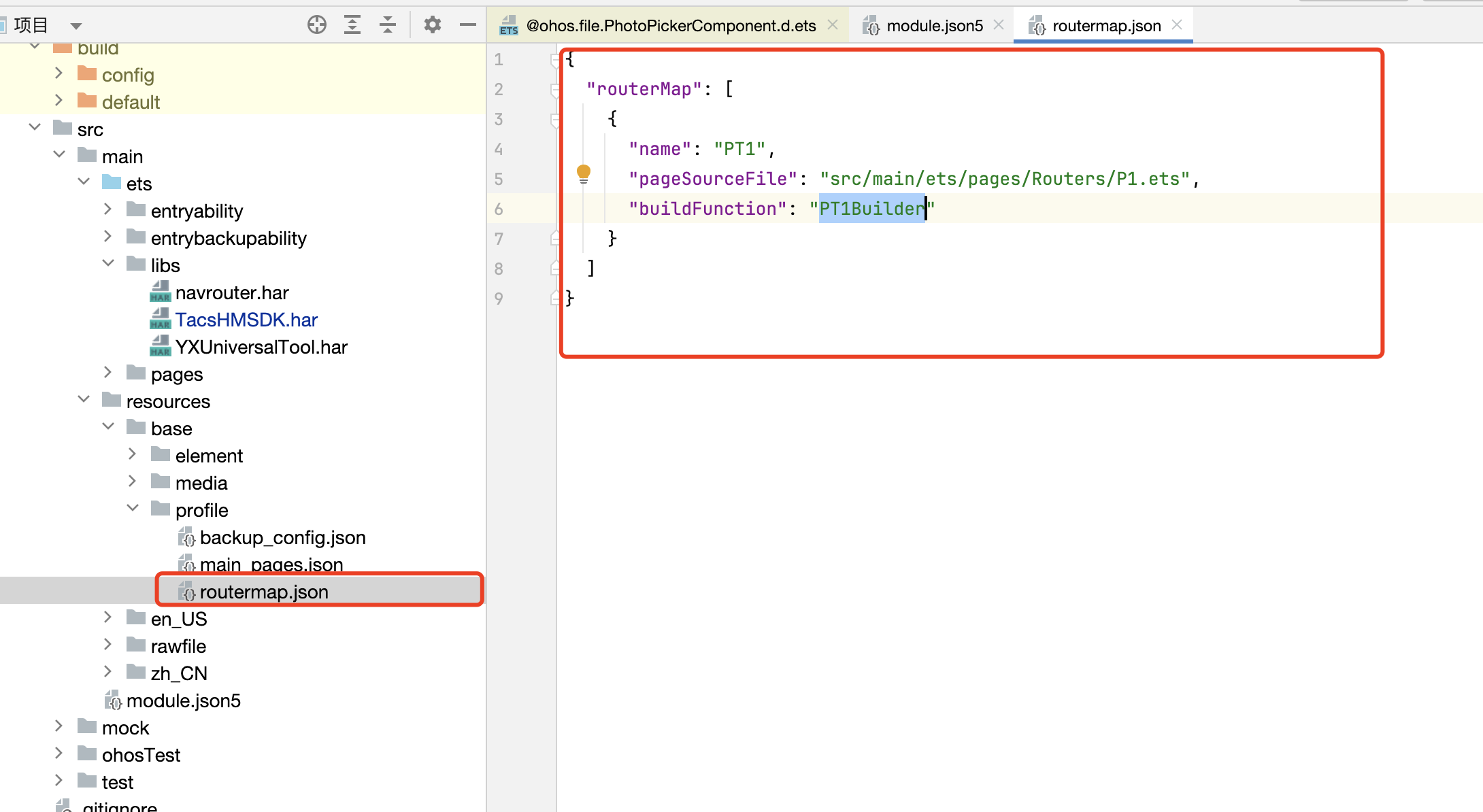Click the rawfile folder icon
The image size is (1483, 812).
tap(136, 644)
